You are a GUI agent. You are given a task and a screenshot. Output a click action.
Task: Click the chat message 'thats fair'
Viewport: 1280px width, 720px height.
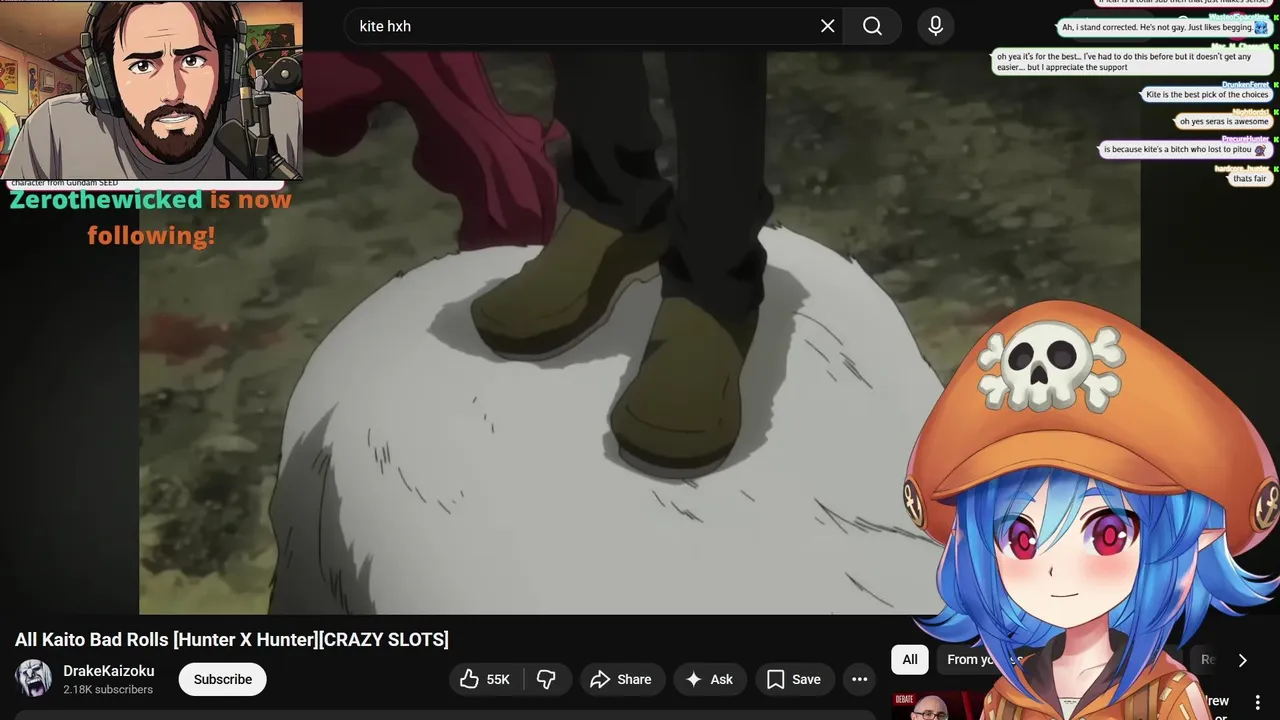[1249, 179]
